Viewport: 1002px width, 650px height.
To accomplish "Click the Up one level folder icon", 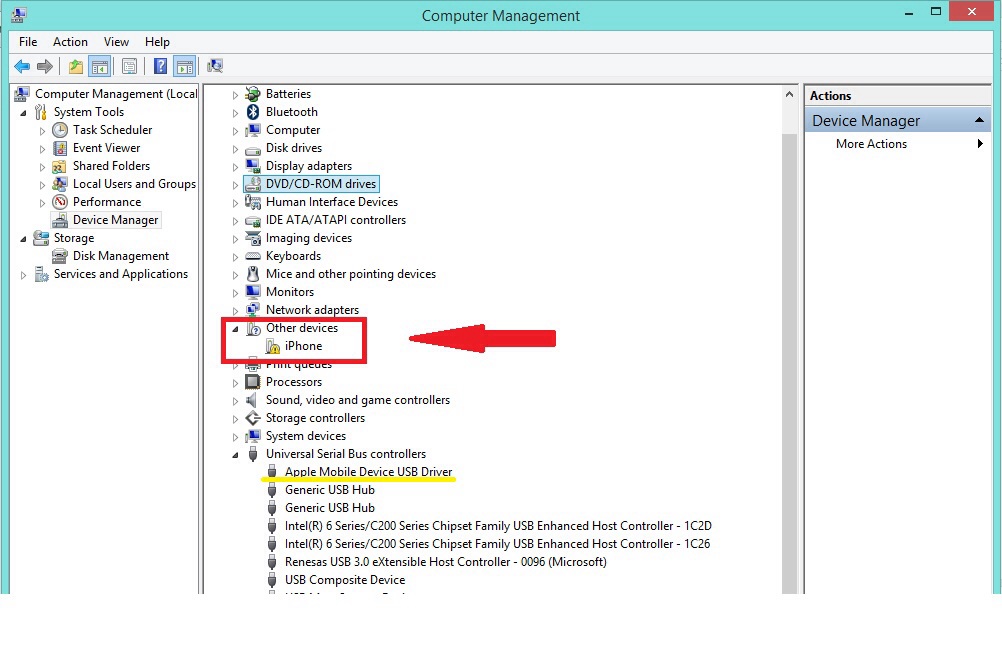I will coord(76,66).
